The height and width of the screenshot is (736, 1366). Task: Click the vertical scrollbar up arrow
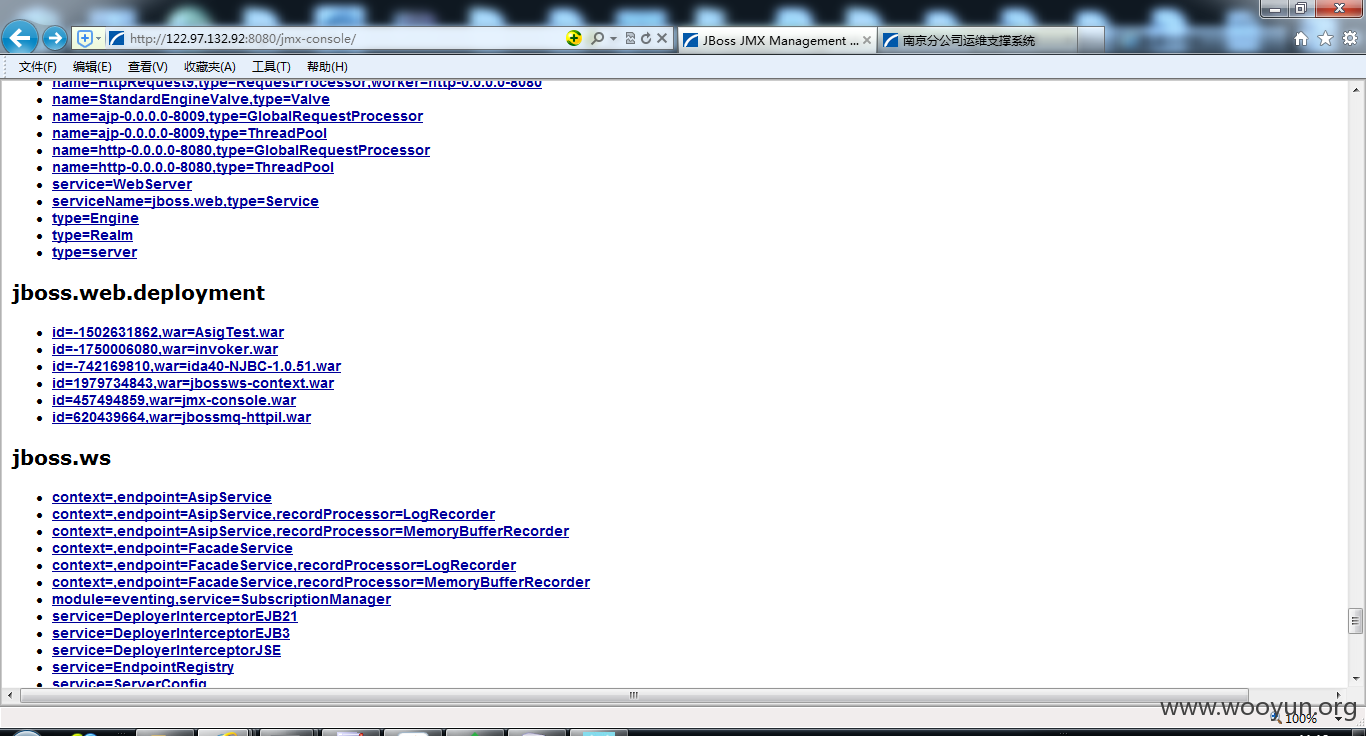click(1356, 88)
